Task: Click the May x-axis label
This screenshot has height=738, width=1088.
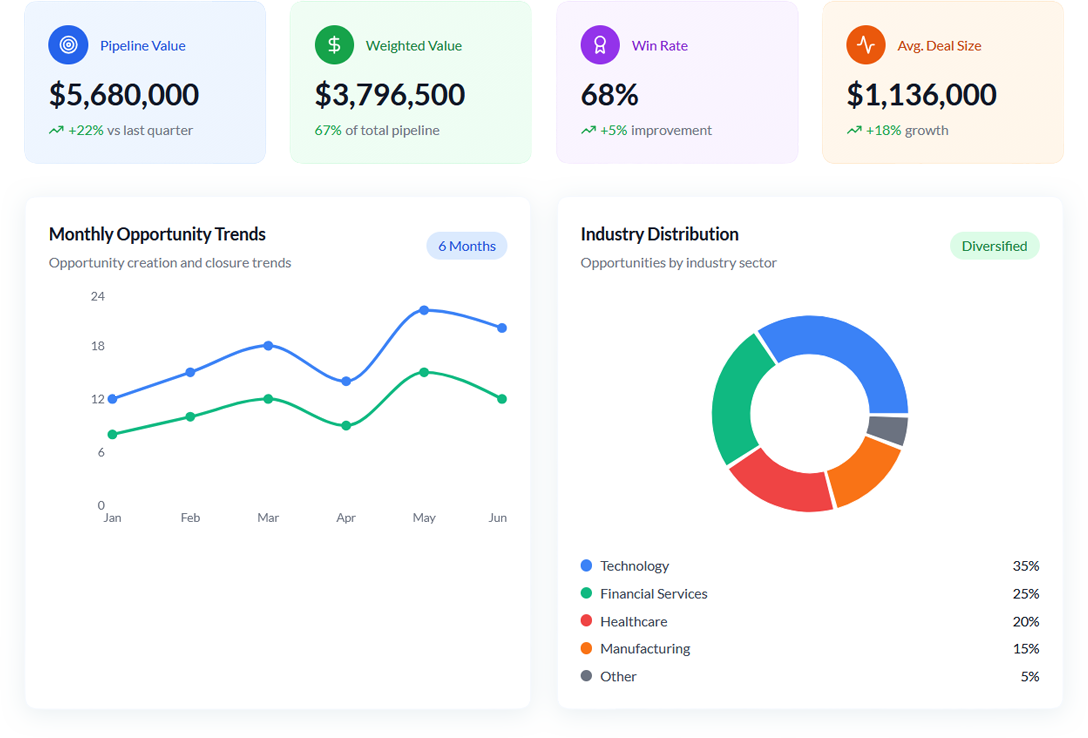Action: pyautogui.click(x=424, y=517)
